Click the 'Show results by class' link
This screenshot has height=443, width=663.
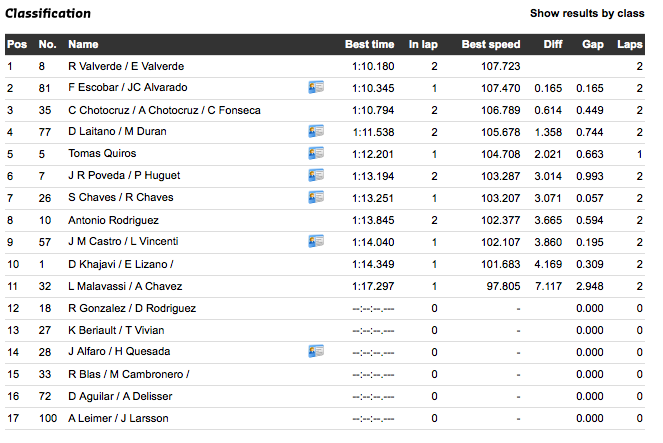point(586,14)
